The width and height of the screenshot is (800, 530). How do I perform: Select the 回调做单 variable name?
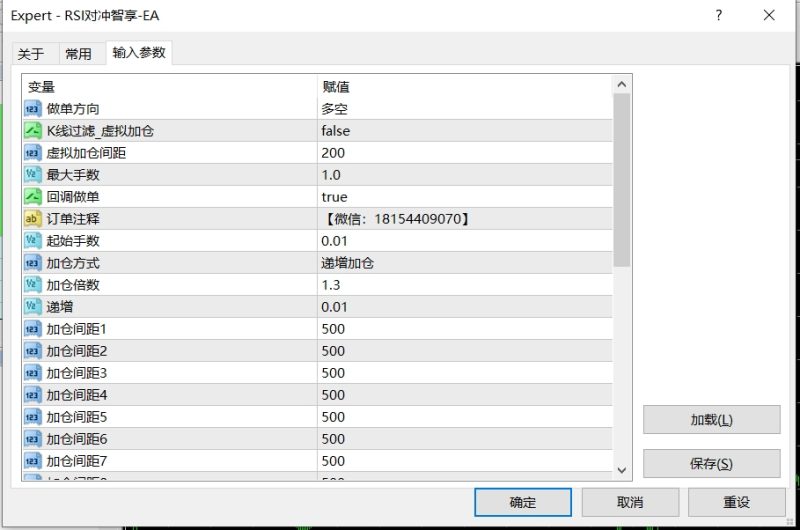point(73,197)
